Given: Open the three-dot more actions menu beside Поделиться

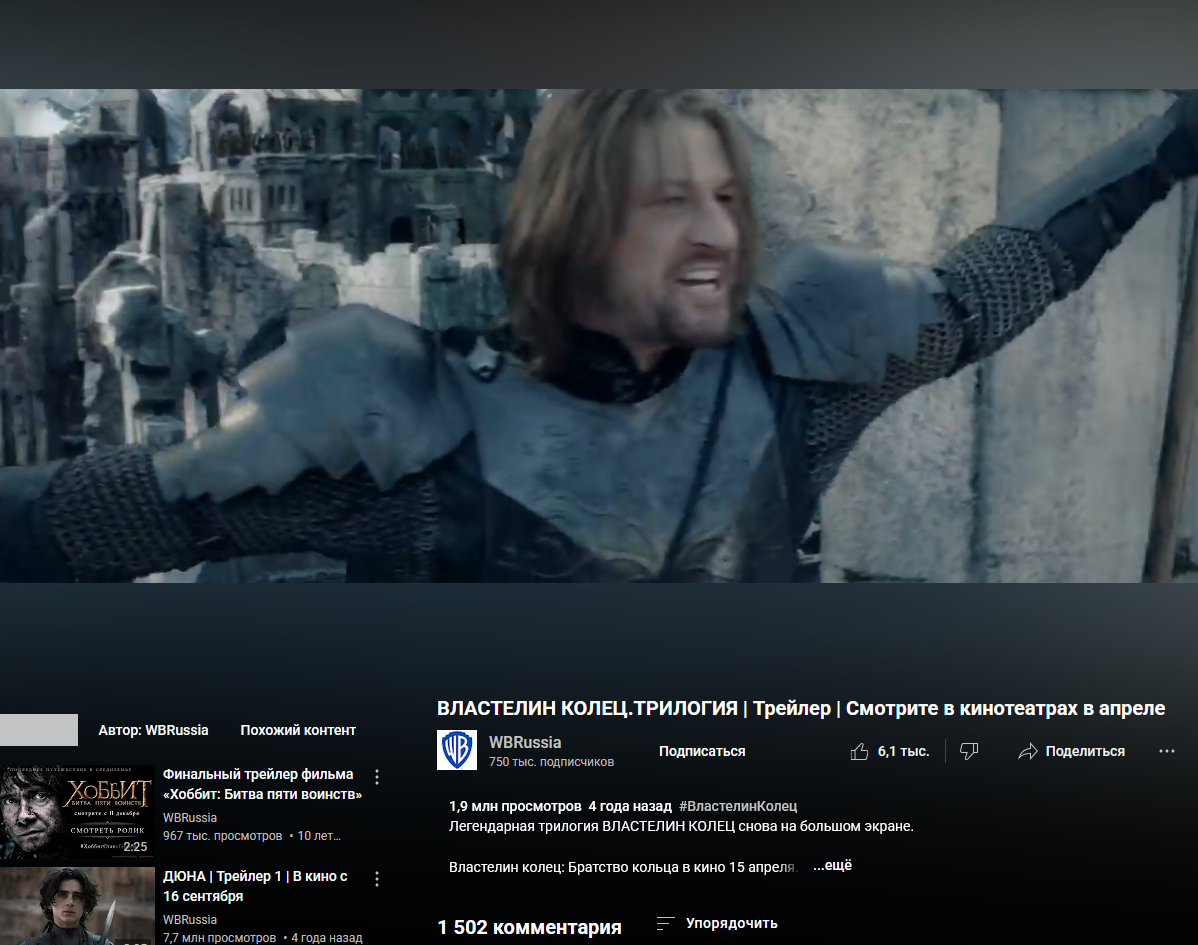Looking at the screenshot, I should click(1167, 752).
